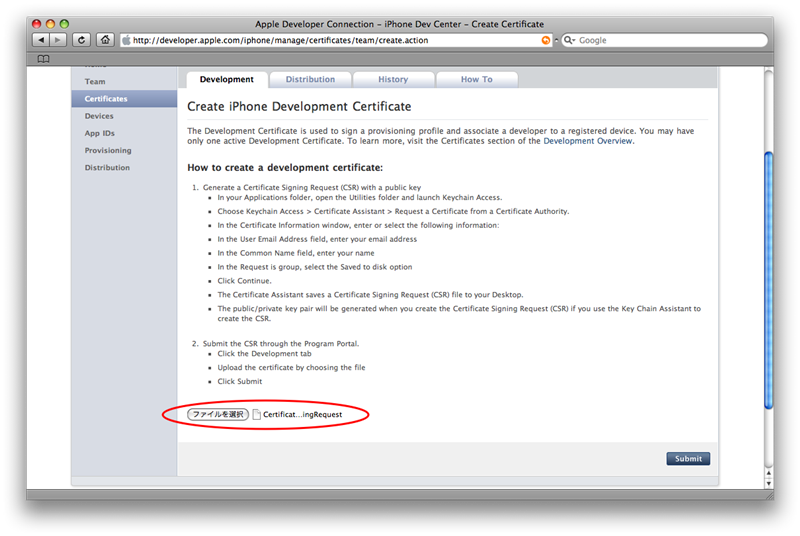Open the How To tab
The width and height of the screenshot is (800, 536).
[x=477, y=80]
